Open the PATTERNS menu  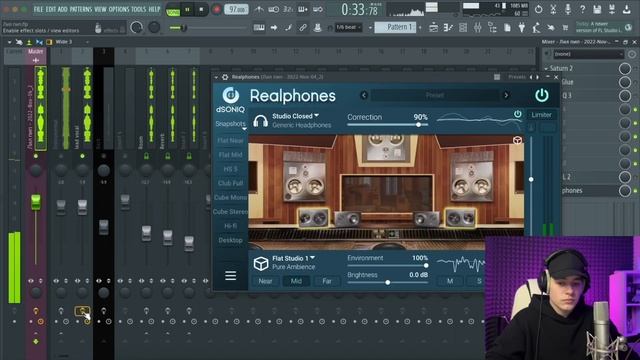tap(81, 9)
